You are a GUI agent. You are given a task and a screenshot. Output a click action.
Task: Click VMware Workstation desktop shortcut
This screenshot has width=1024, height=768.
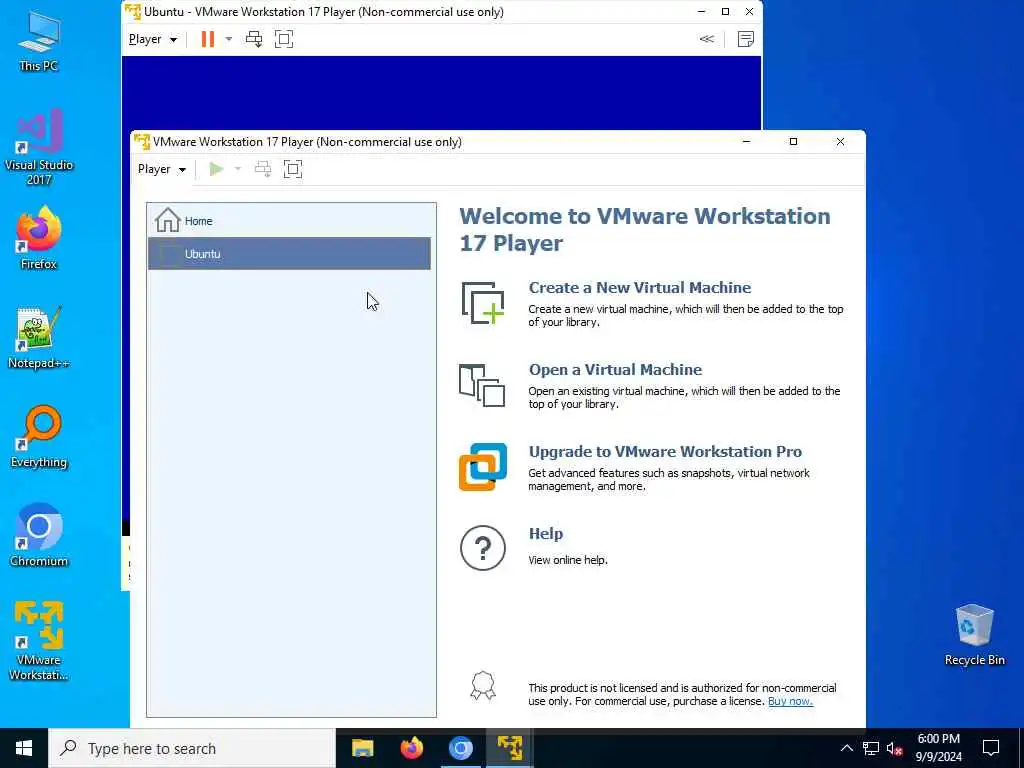point(39,641)
